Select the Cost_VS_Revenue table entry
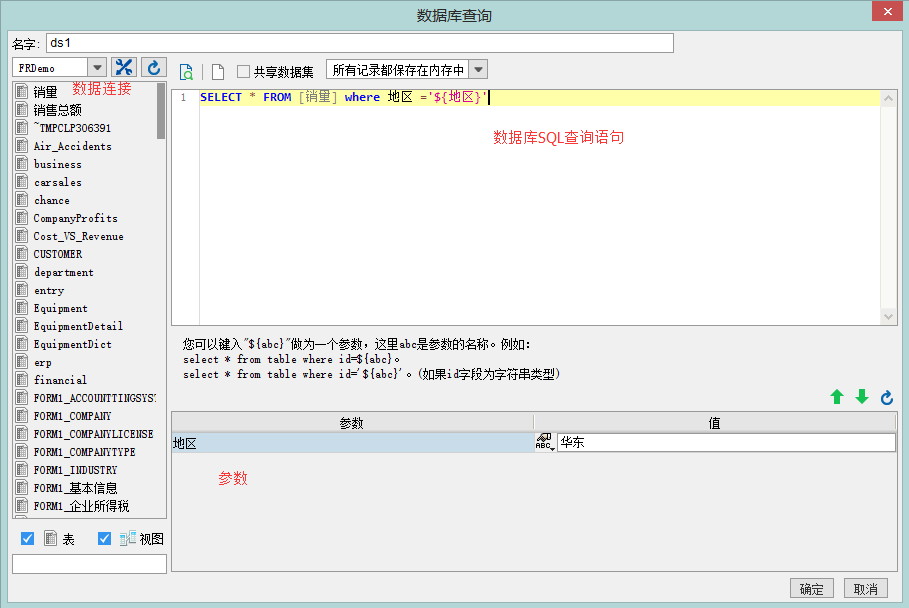Viewport: 909px width, 608px height. [x=78, y=236]
